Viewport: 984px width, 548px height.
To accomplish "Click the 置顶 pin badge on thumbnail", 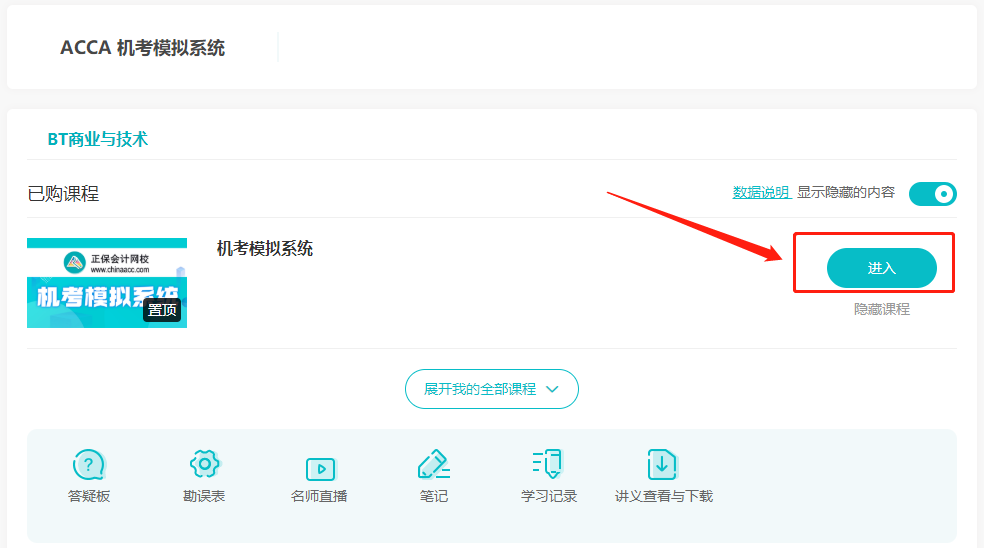I will 162,310.
